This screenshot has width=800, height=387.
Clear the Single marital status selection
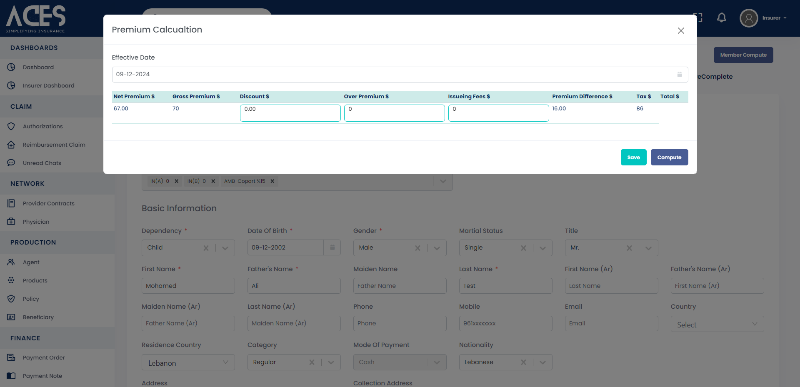tap(523, 248)
